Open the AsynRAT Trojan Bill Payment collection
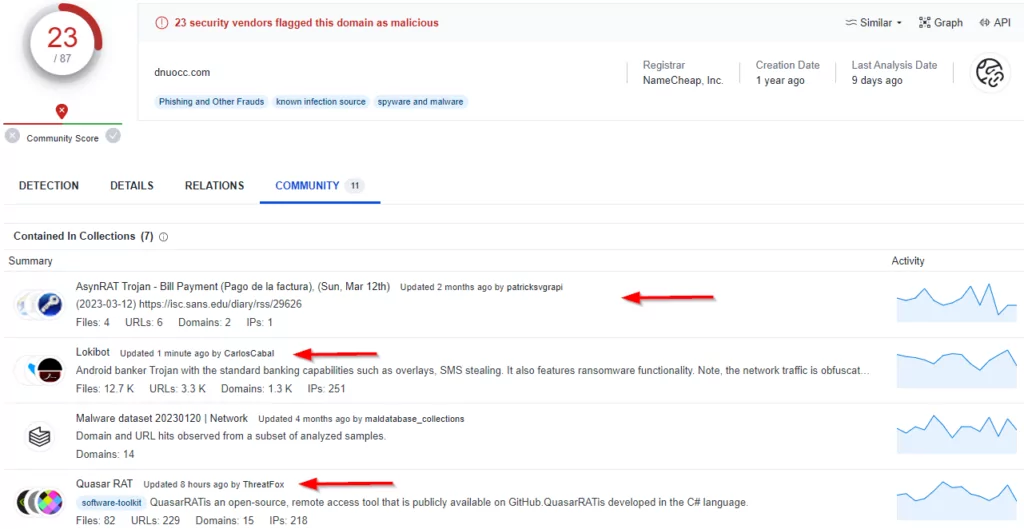The image size is (1024, 529). [233, 286]
